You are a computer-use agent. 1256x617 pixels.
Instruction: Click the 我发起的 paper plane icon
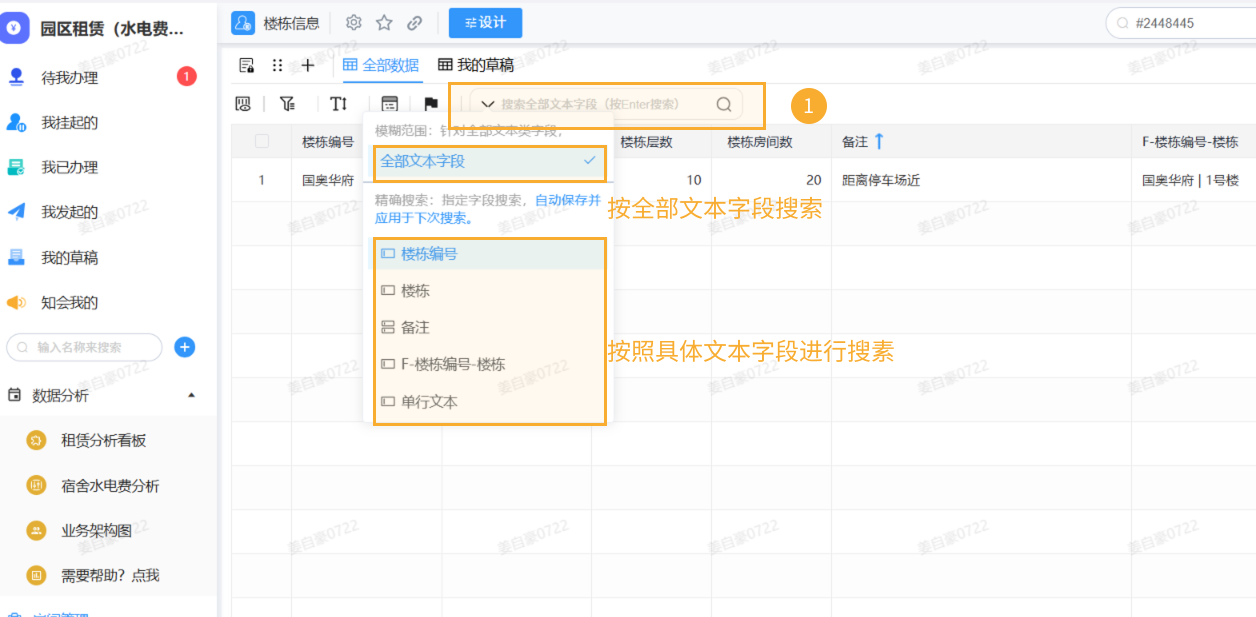click(x=16, y=212)
